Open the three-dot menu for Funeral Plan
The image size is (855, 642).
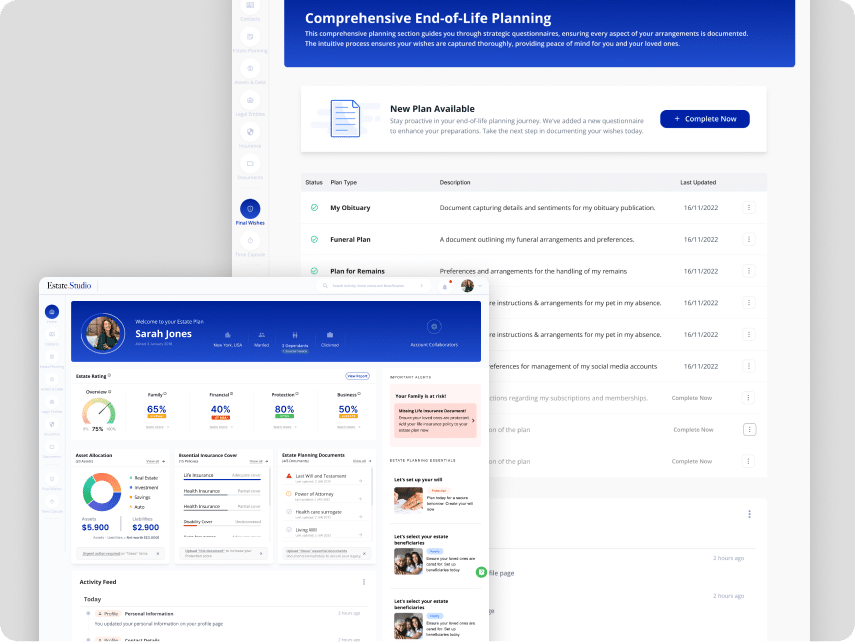(749, 240)
